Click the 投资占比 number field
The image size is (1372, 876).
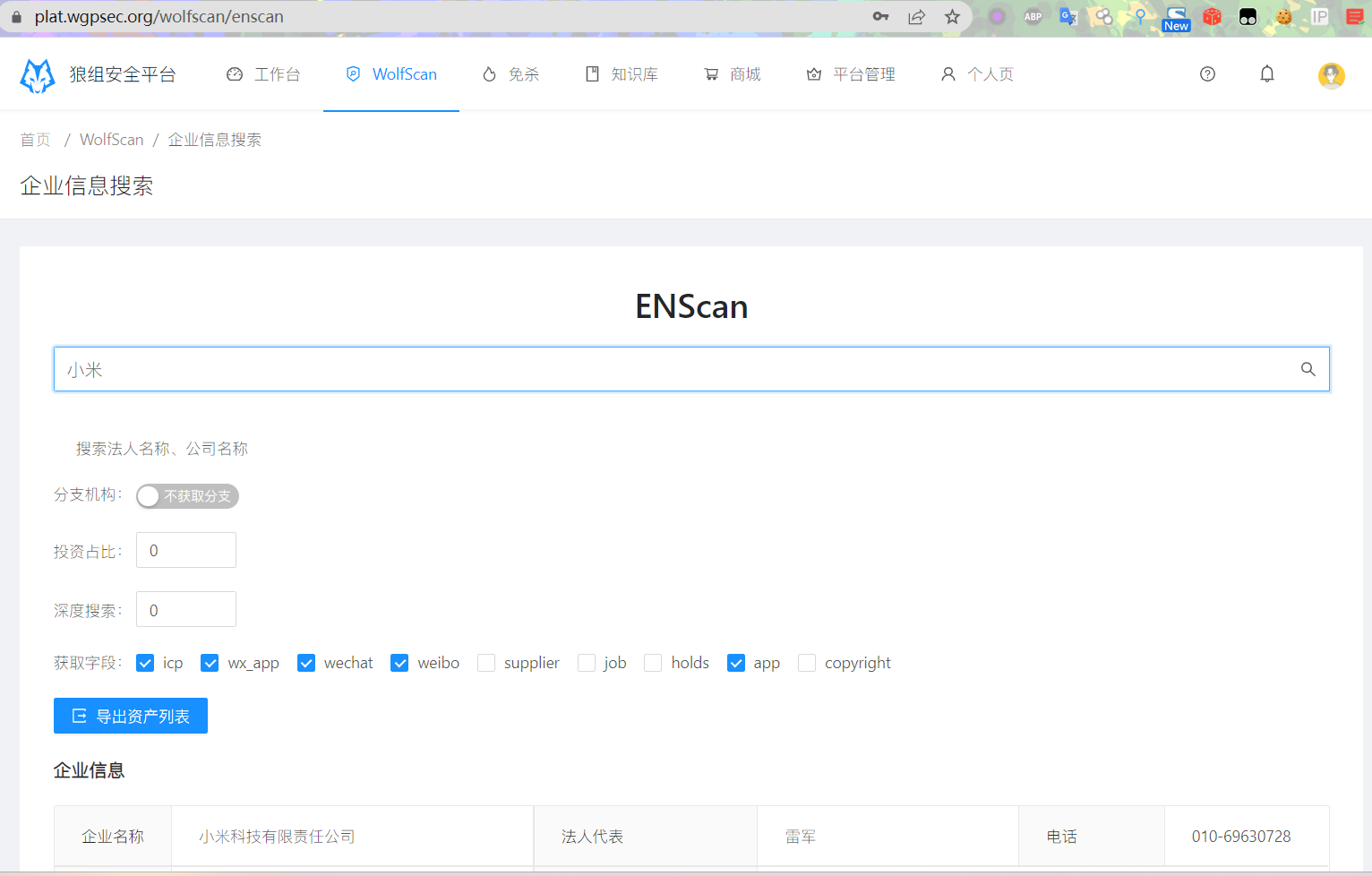[186, 550]
